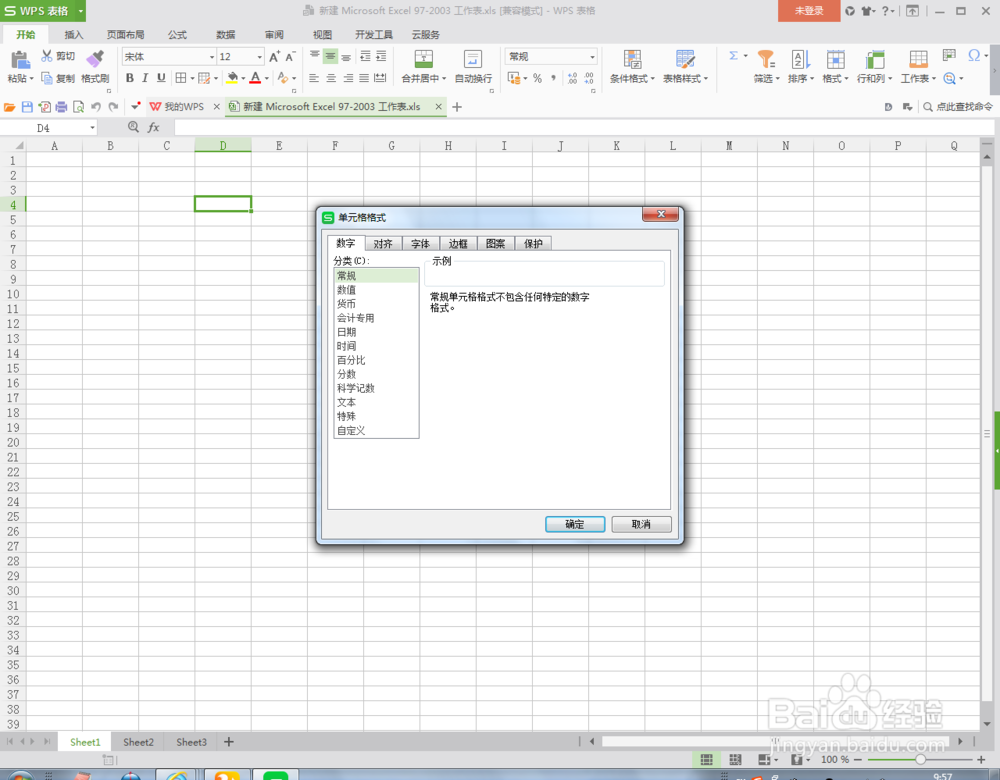Open the 常规 number format dropdown
This screenshot has height=780, width=1000.
[x=592, y=57]
